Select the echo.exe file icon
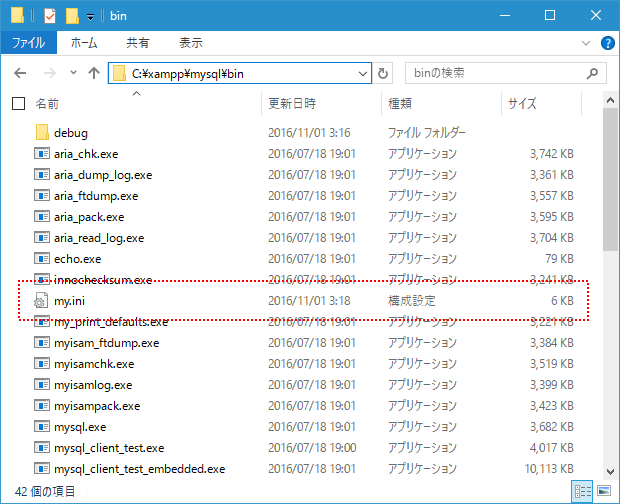The height and width of the screenshot is (504, 620). pyautogui.click(x=42, y=259)
